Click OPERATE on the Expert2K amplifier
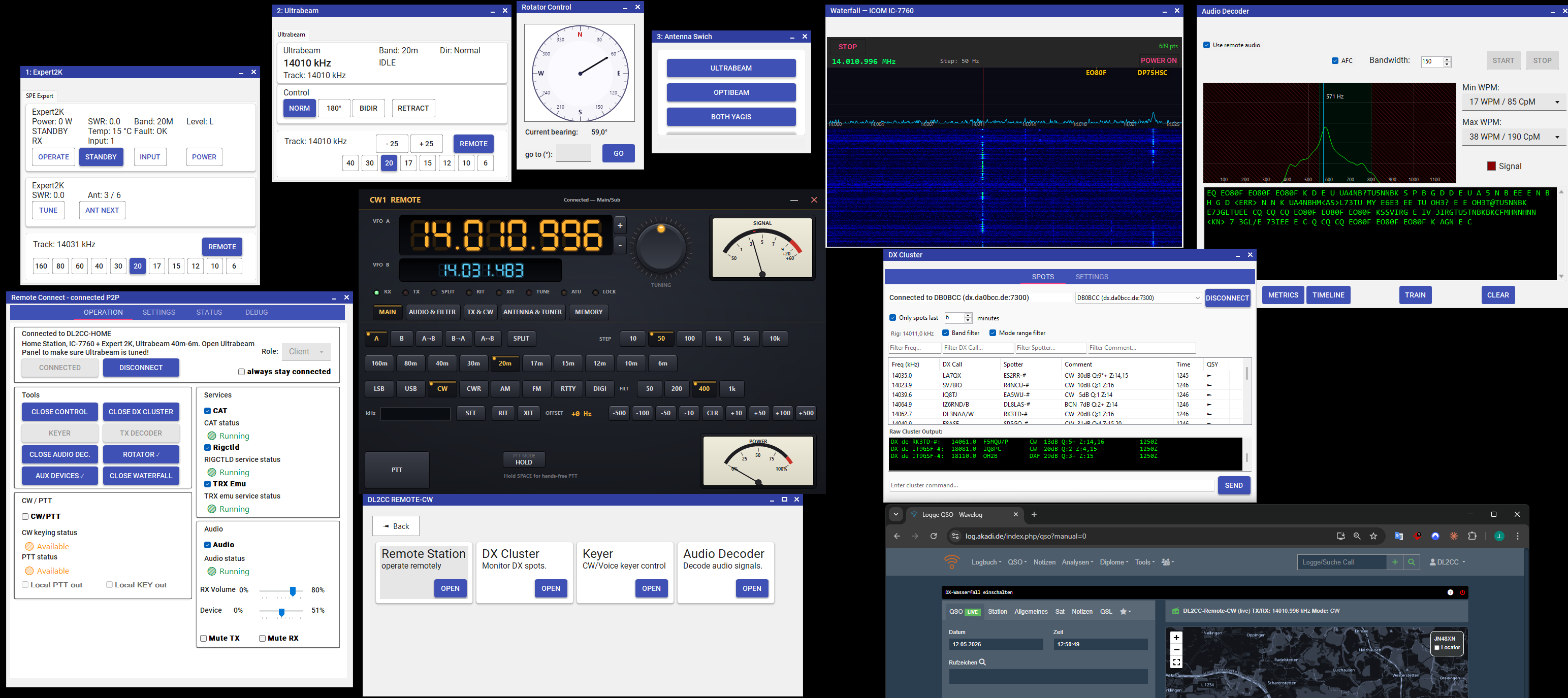Viewport: 1568px width, 698px height. (53, 157)
